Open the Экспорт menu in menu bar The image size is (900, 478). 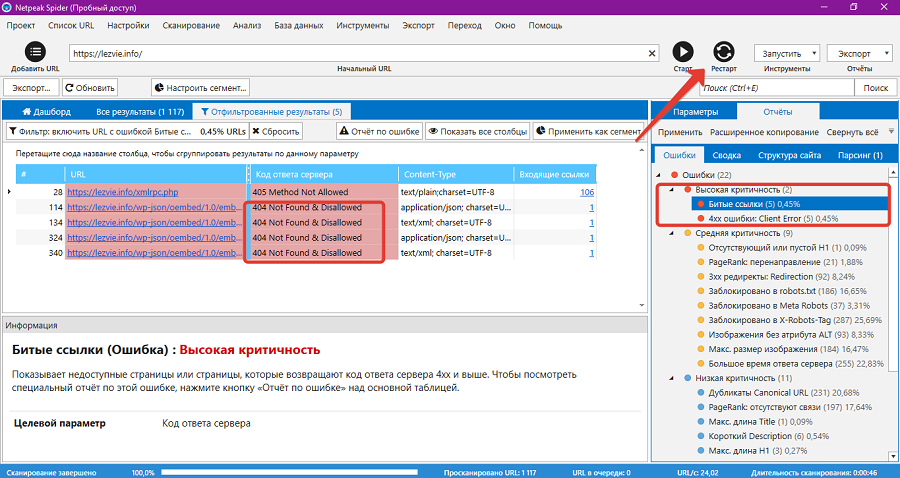click(x=418, y=25)
